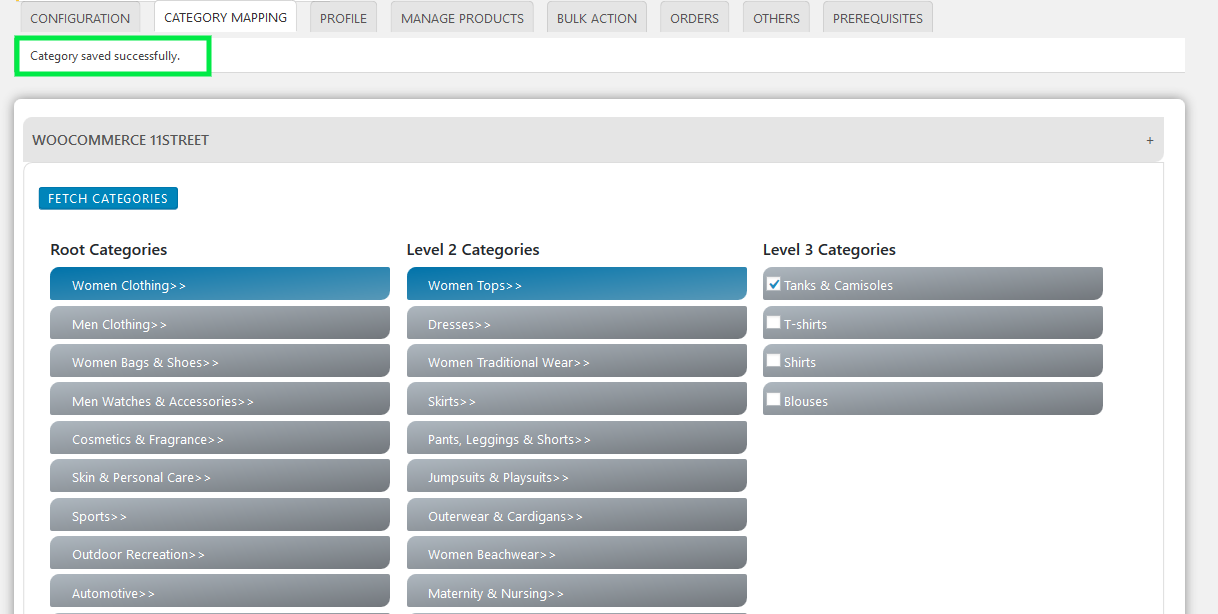Select the Women Tops level 2 category
This screenshot has width=1218, height=614.
pyautogui.click(x=577, y=284)
